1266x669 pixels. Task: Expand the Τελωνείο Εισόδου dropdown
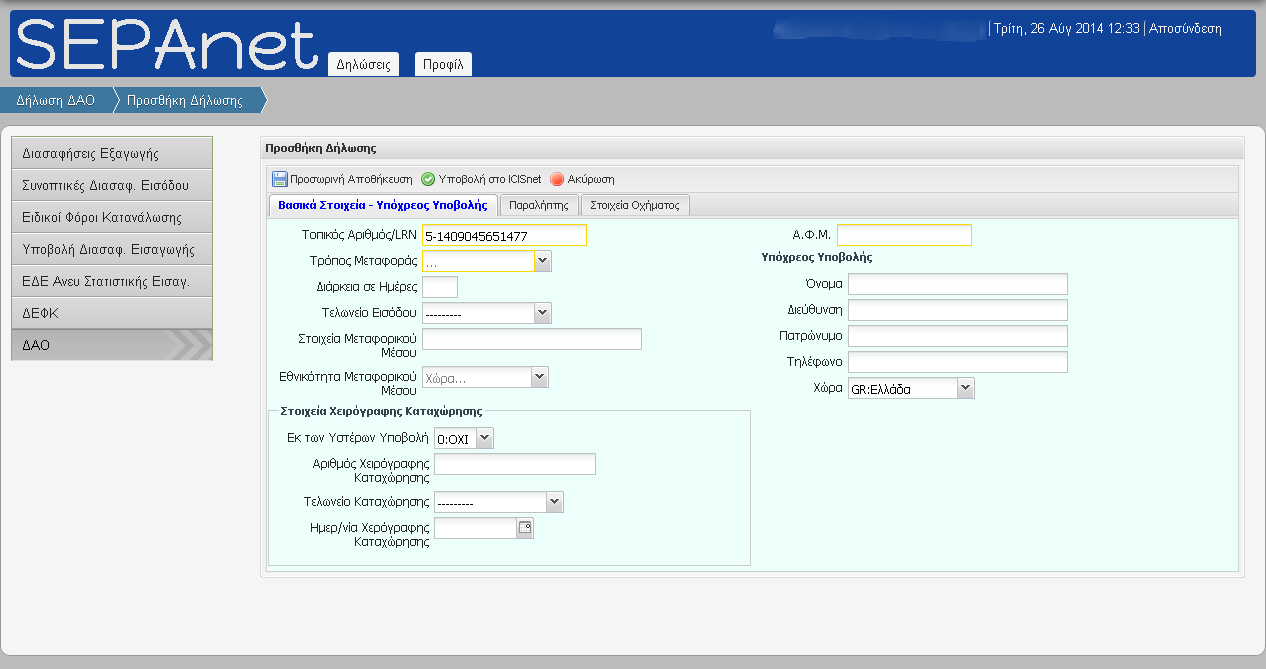point(543,313)
